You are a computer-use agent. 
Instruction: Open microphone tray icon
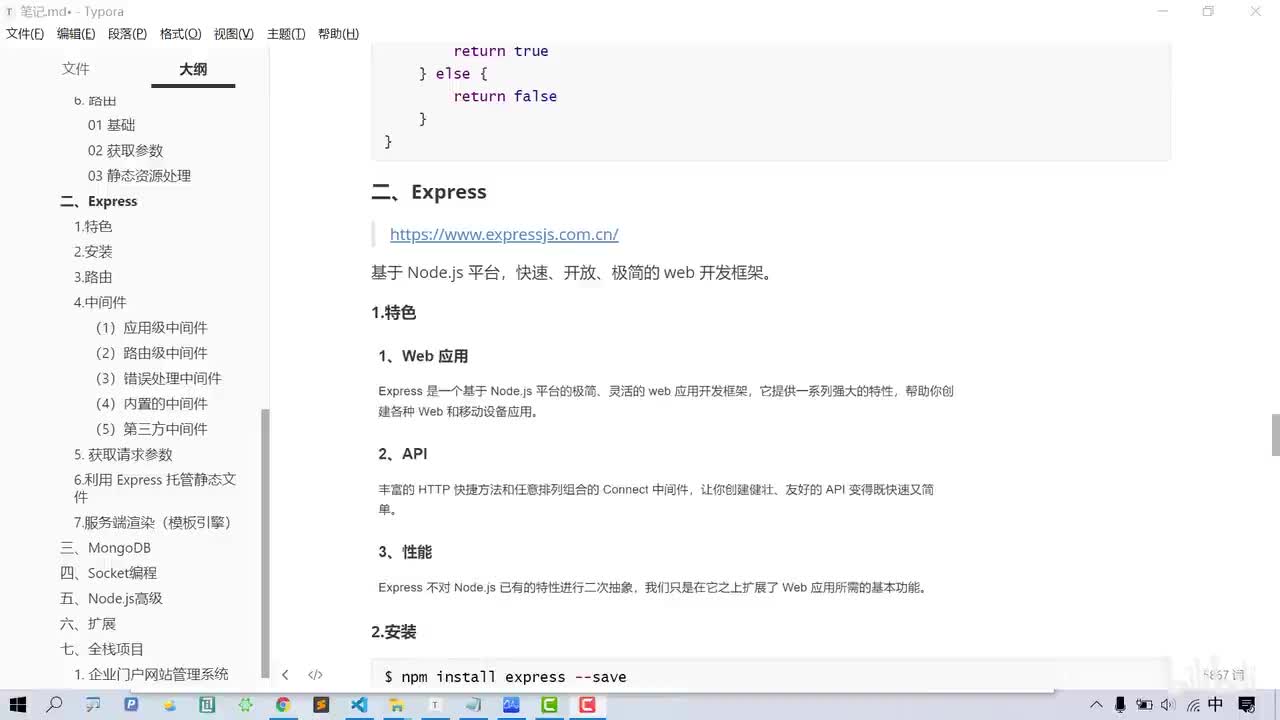coord(1121,705)
